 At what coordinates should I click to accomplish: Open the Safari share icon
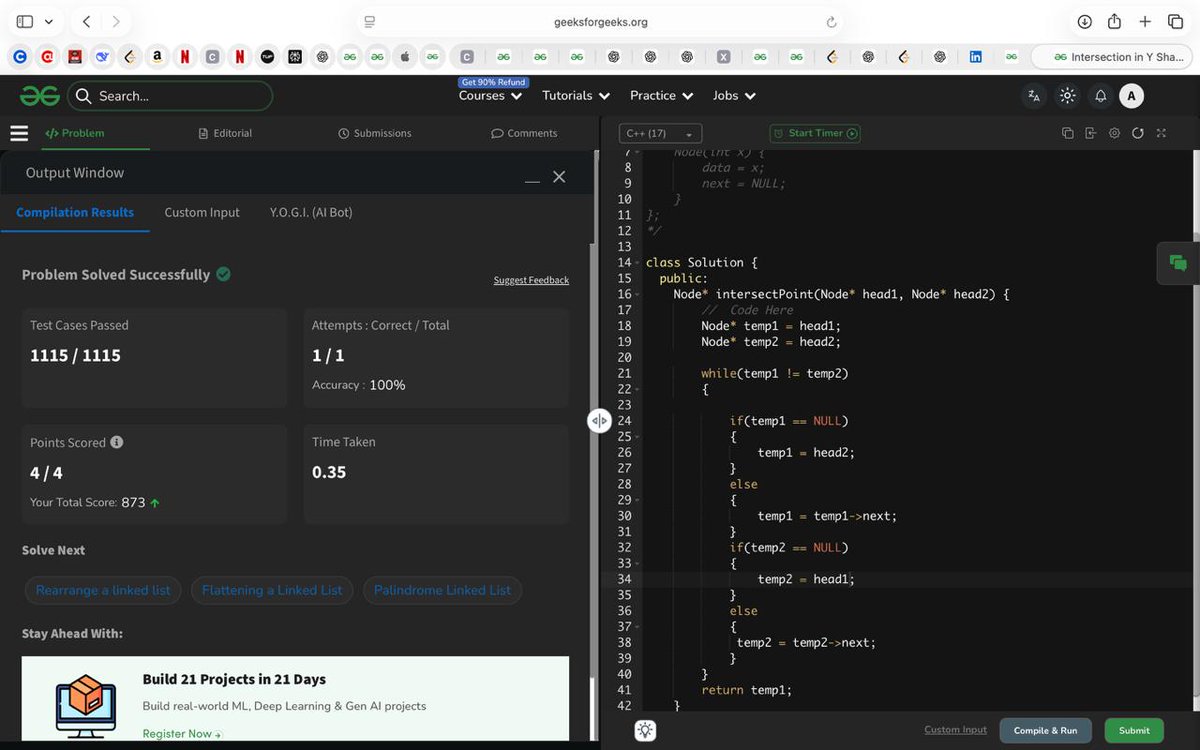click(x=1114, y=22)
